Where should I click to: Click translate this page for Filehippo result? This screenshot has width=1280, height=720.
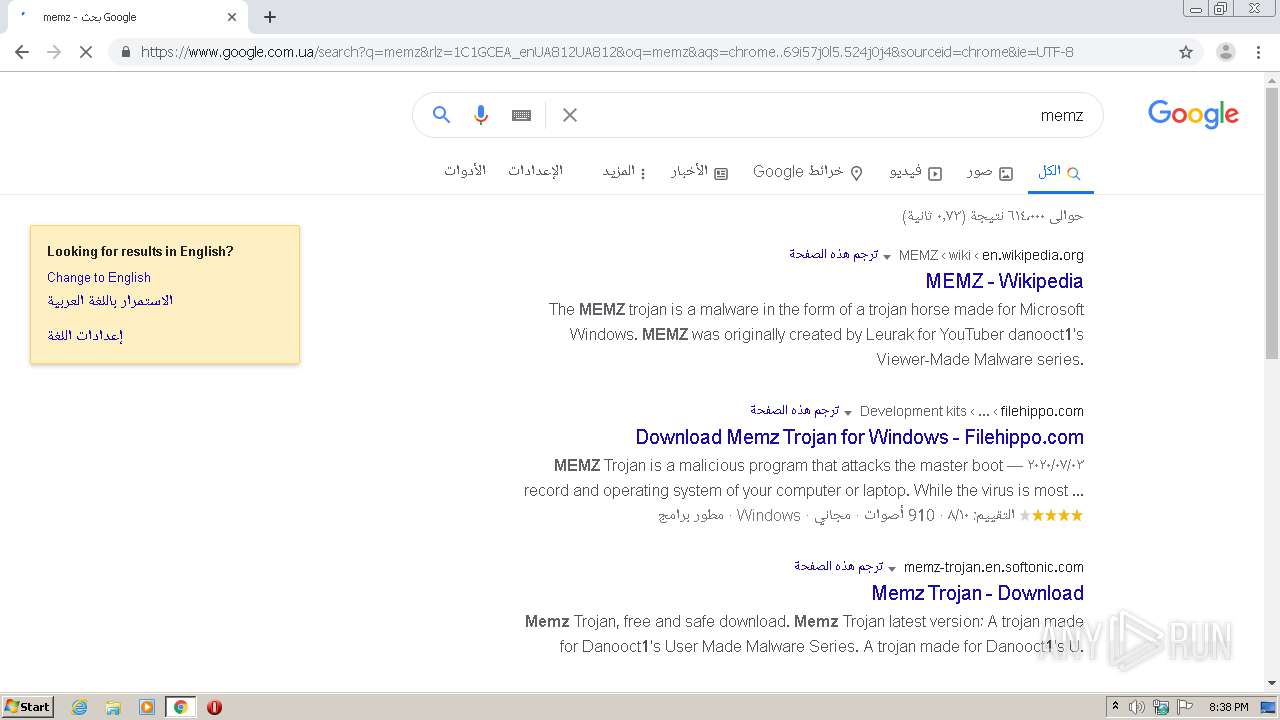[x=795, y=411]
